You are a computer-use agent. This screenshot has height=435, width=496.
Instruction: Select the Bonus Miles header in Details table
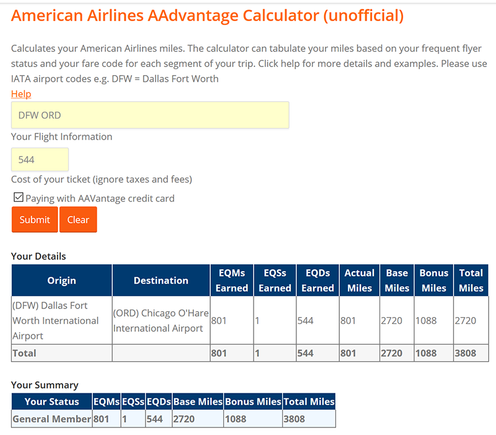click(434, 280)
